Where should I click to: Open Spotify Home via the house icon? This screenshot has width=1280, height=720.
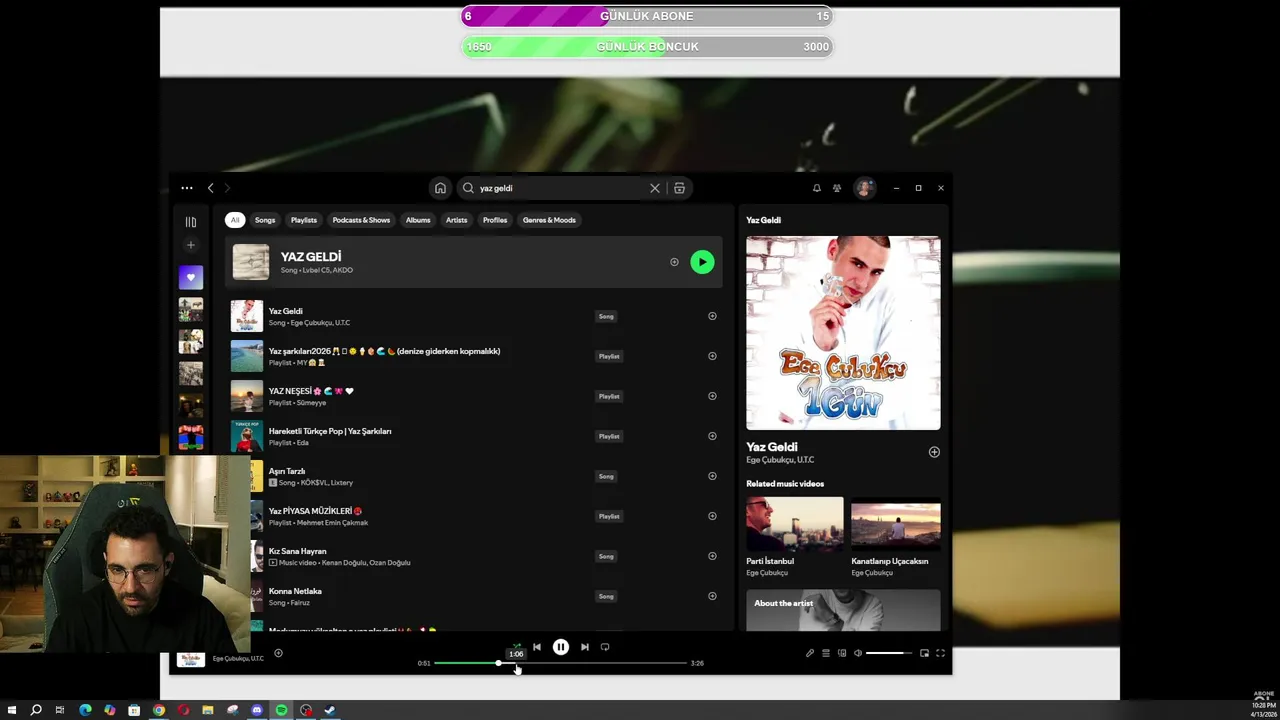pyautogui.click(x=440, y=188)
